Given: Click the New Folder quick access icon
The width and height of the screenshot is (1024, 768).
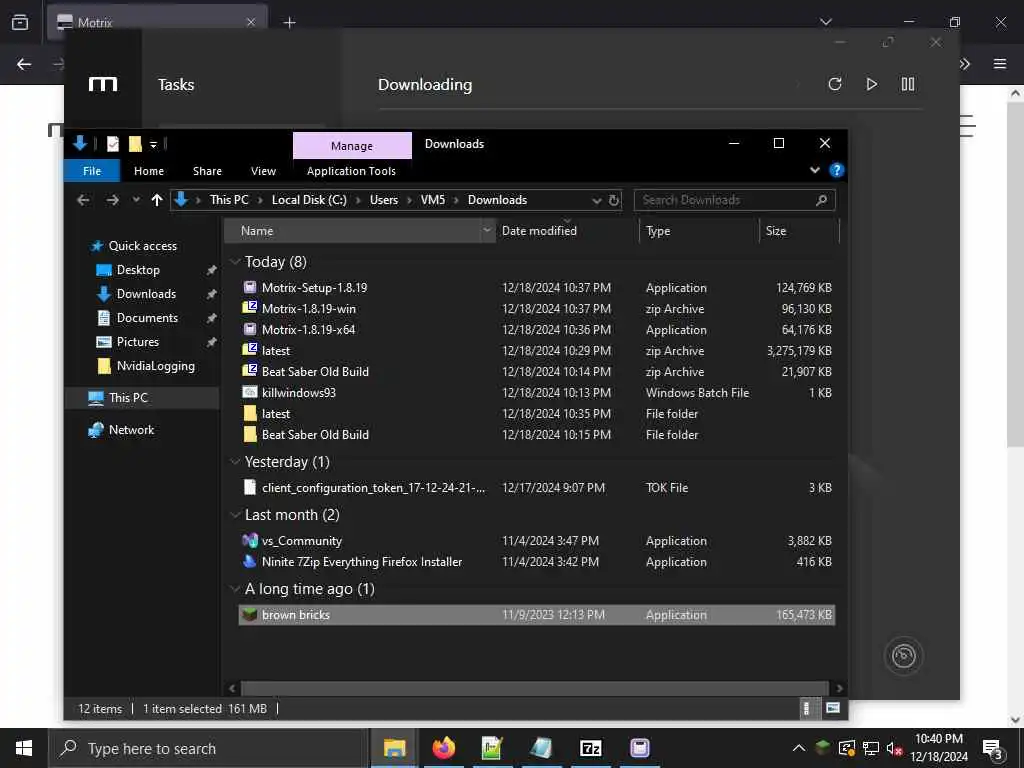Looking at the screenshot, I should pyautogui.click(x=135, y=144).
